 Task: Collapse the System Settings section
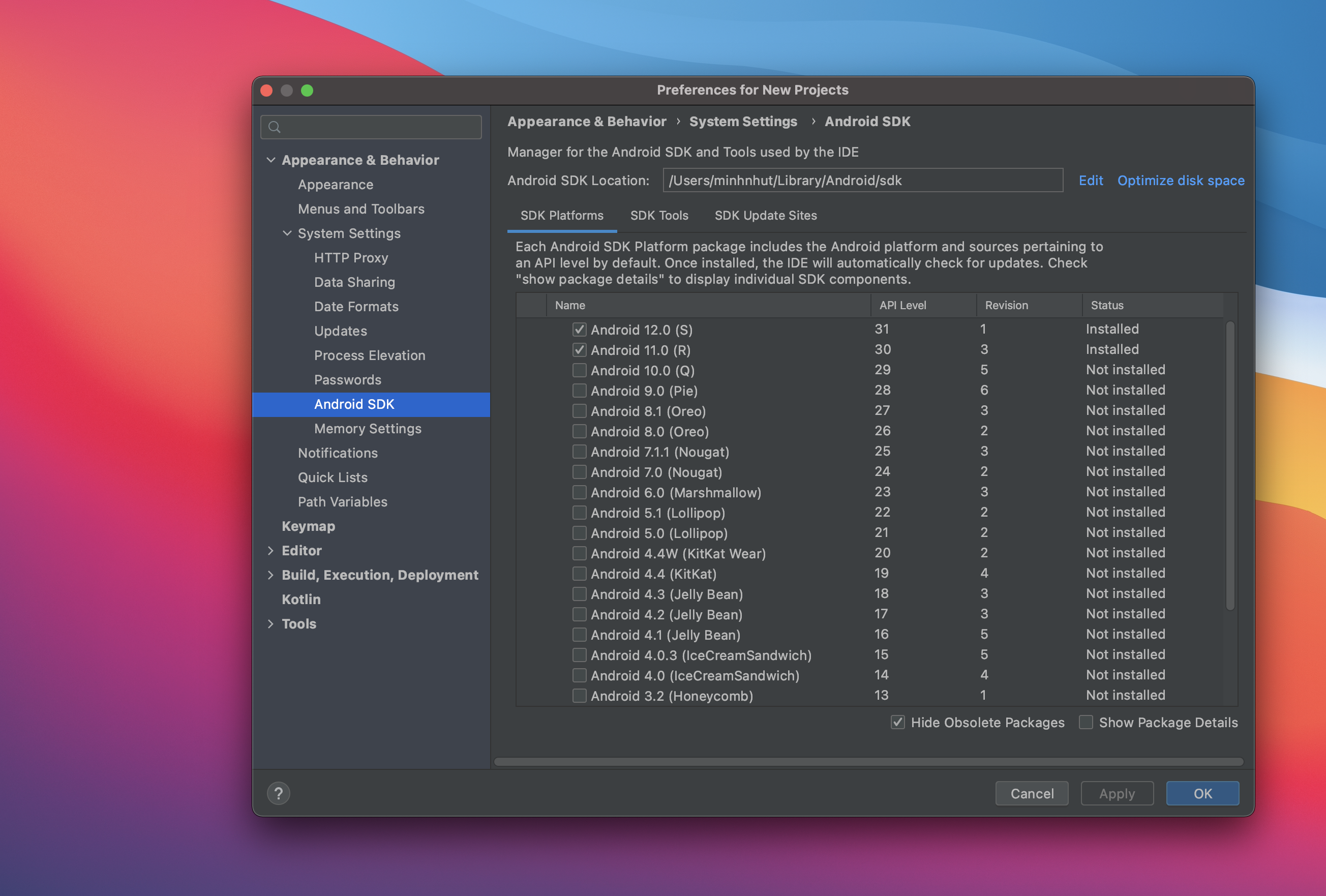(x=287, y=233)
